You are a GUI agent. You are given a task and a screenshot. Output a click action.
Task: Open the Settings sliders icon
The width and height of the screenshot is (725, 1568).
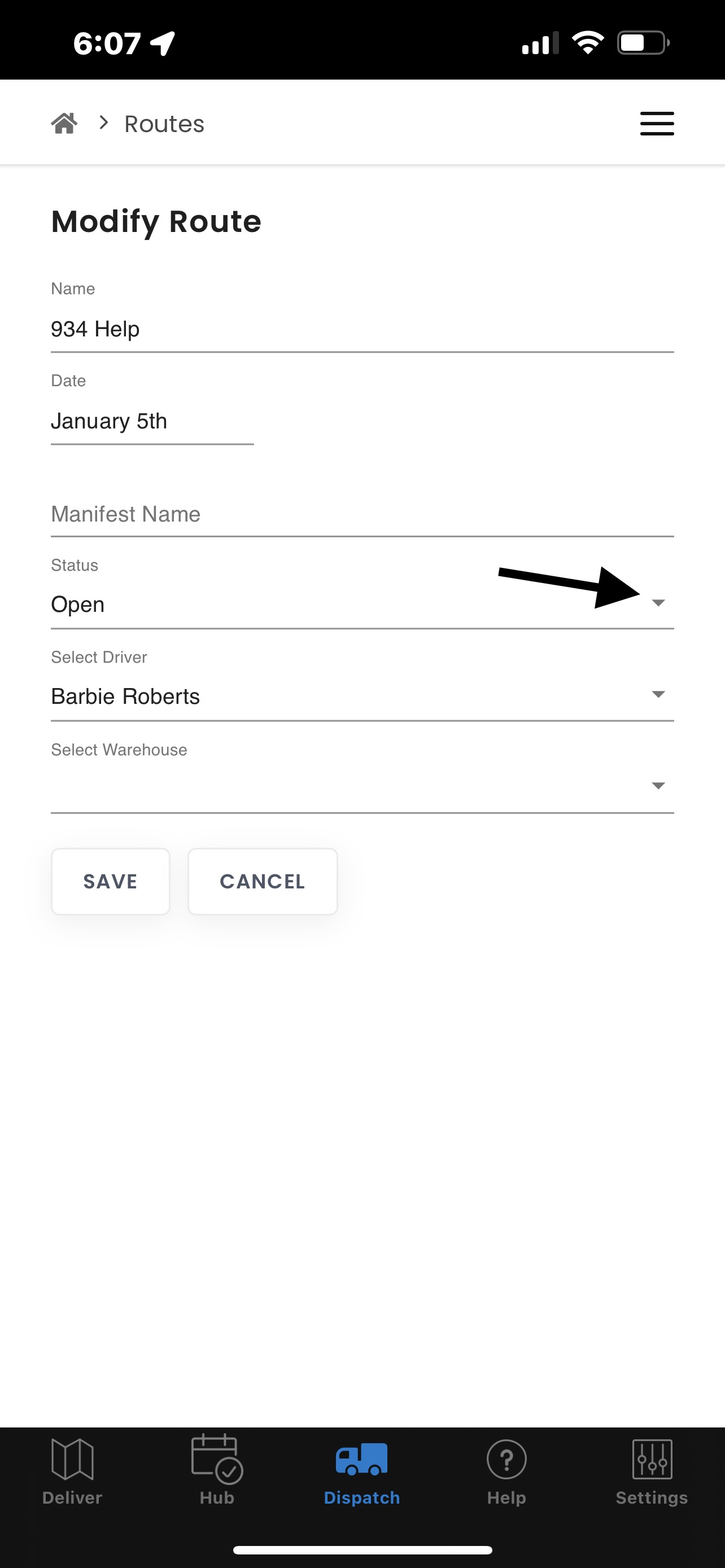point(652,1459)
